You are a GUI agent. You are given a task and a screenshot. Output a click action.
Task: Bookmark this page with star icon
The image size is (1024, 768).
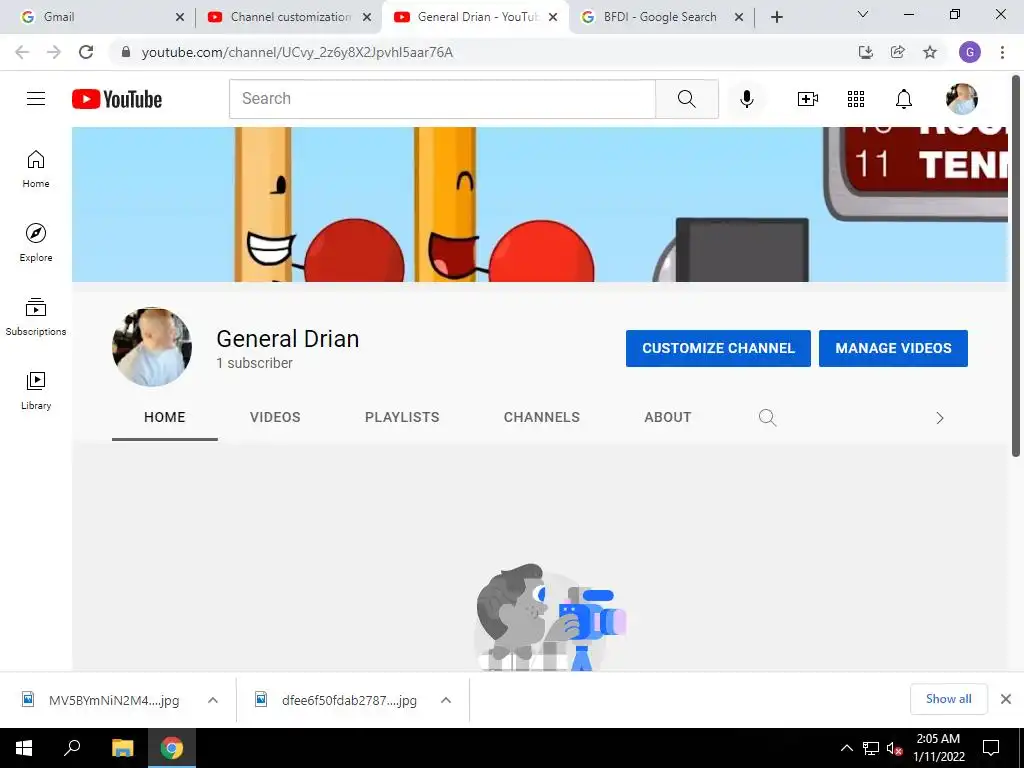coord(930,52)
